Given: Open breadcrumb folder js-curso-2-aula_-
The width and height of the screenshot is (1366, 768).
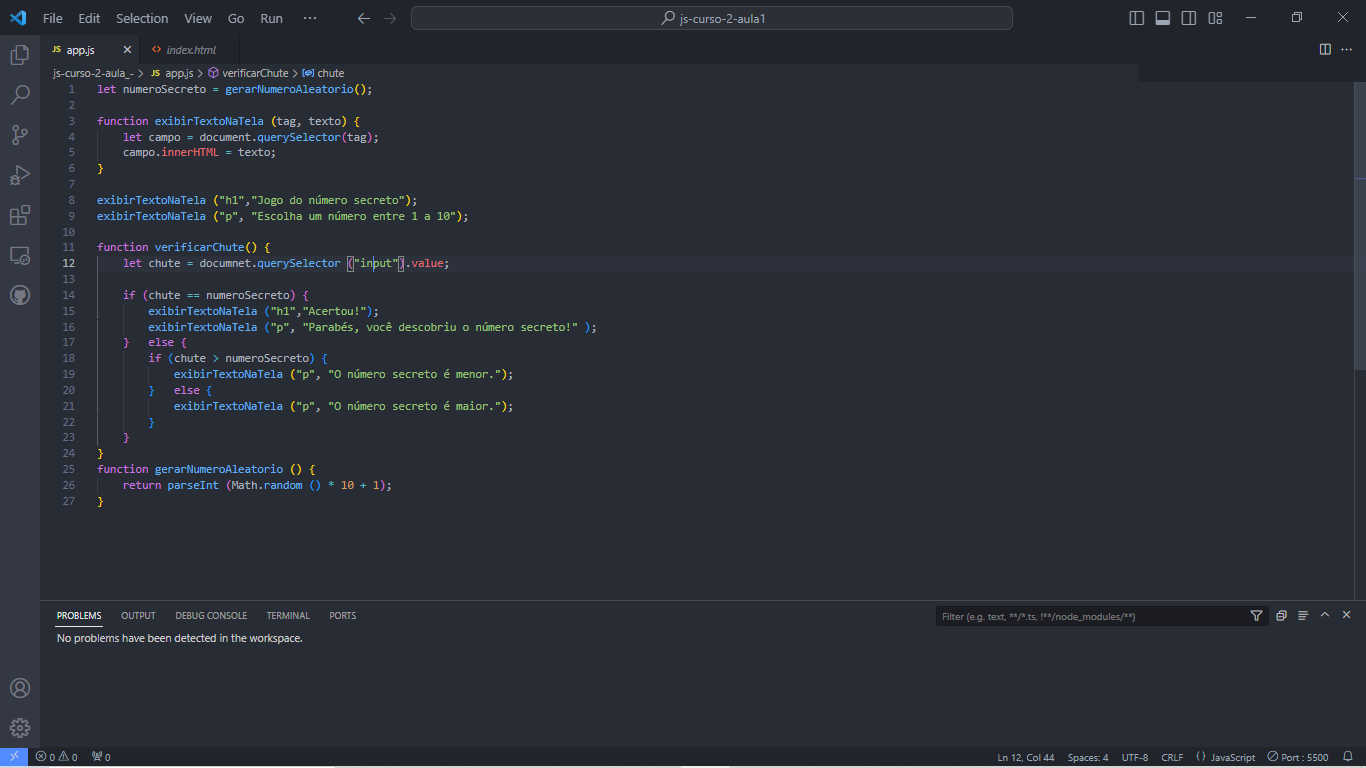Looking at the screenshot, I should click(x=93, y=73).
